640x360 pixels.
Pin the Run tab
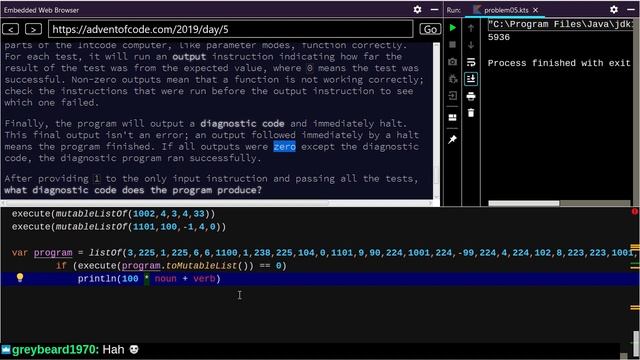click(x=452, y=140)
